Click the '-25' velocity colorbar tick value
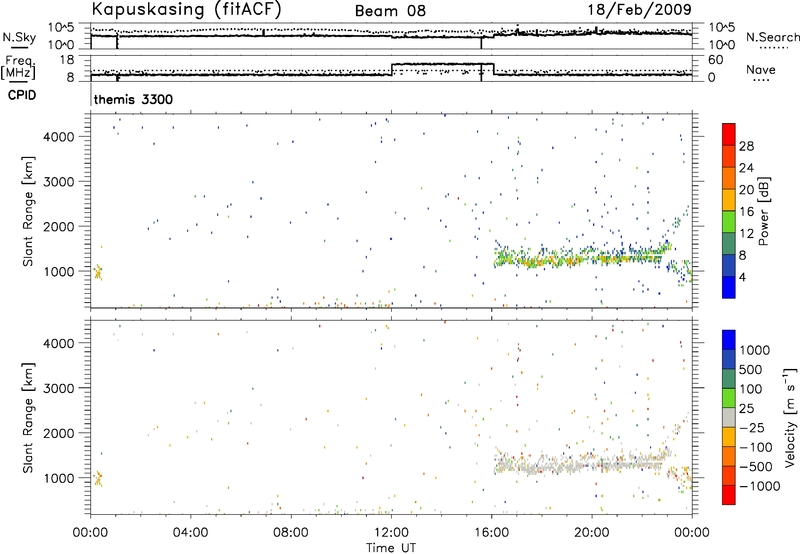Image resolution: width=800 pixels, height=554 pixels. (751, 428)
